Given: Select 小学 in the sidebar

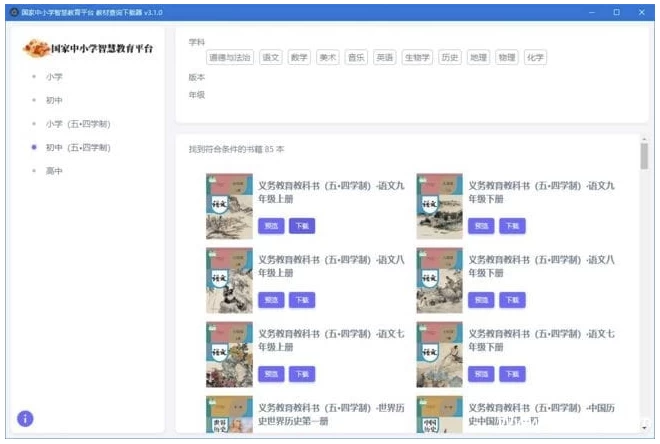Looking at the screenshot, I should click(x=54, y=76).
